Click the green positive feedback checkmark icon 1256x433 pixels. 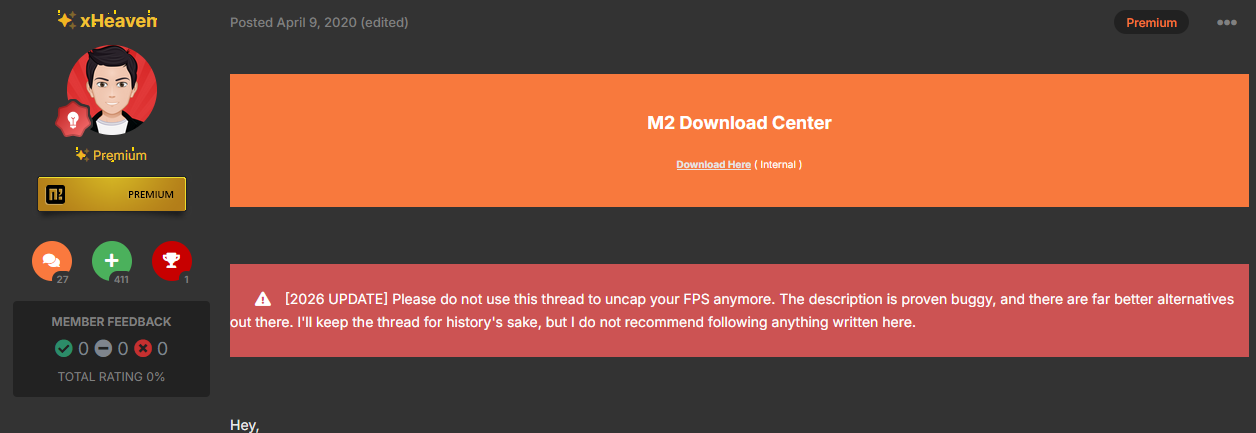click(x=64, y=349)
